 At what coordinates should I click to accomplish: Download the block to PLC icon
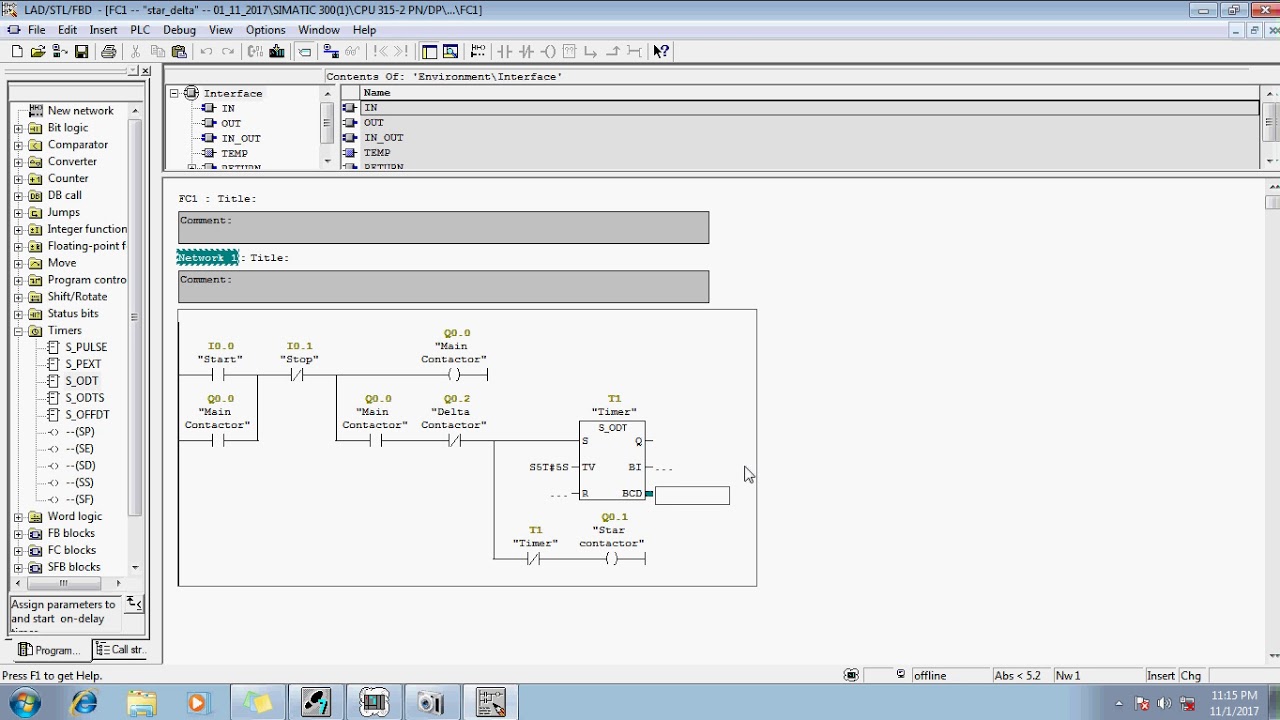click(x=277, y=51)
